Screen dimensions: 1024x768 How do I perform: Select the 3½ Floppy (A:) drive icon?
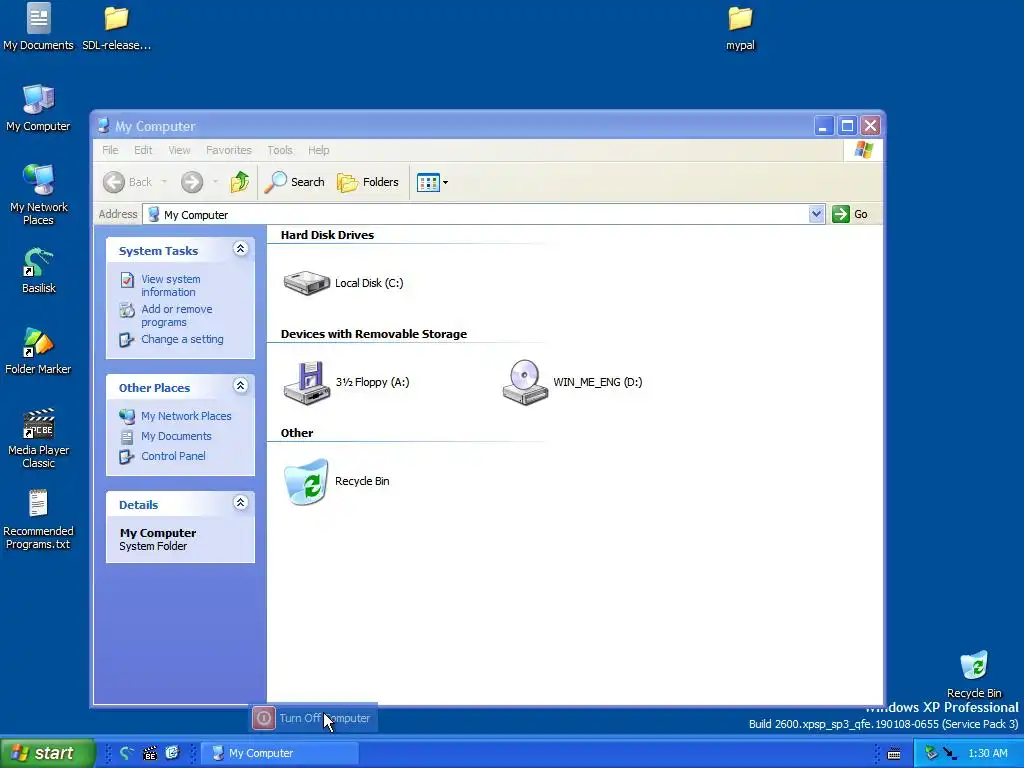click(x=306, y=383)
